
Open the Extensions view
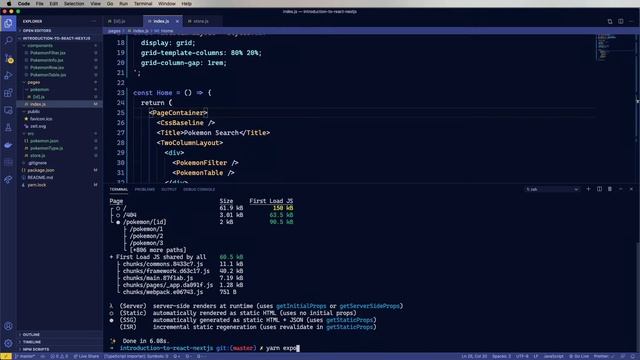8,93
